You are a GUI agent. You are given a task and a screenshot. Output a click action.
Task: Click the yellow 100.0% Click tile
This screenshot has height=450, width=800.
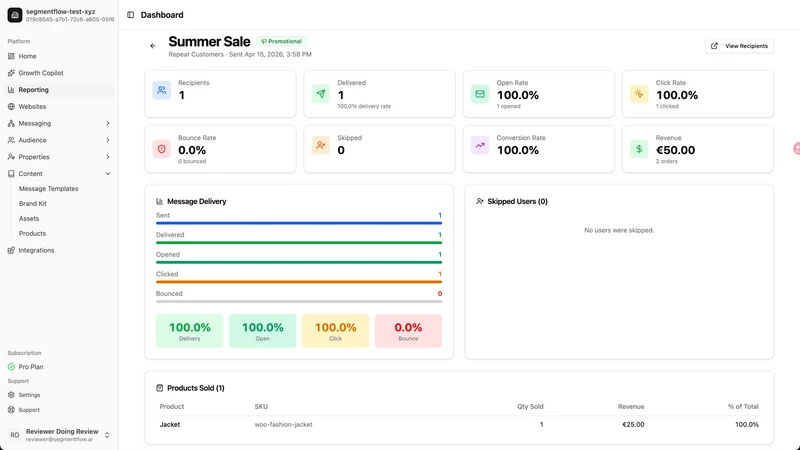[x=335, y=331]
